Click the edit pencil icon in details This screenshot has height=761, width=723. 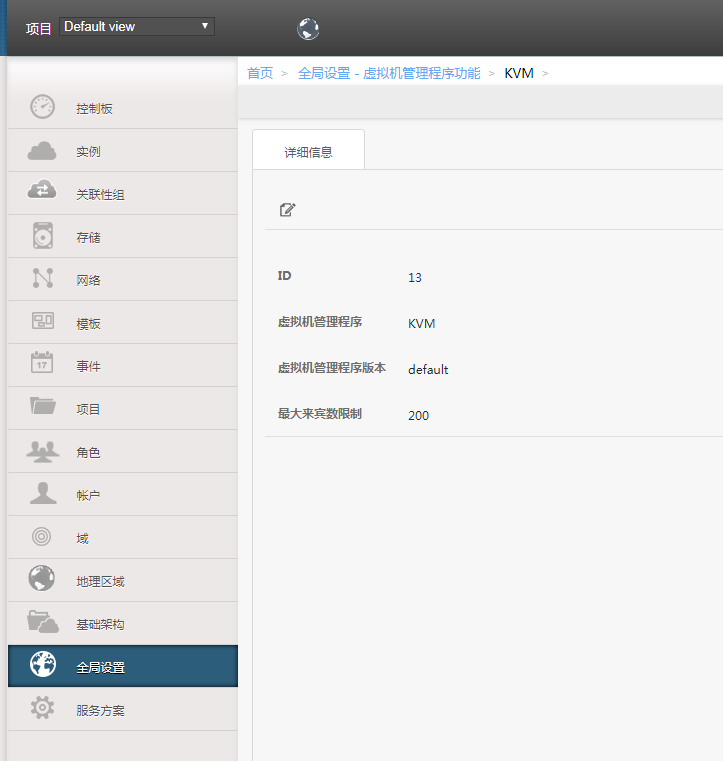coord(287,210)
